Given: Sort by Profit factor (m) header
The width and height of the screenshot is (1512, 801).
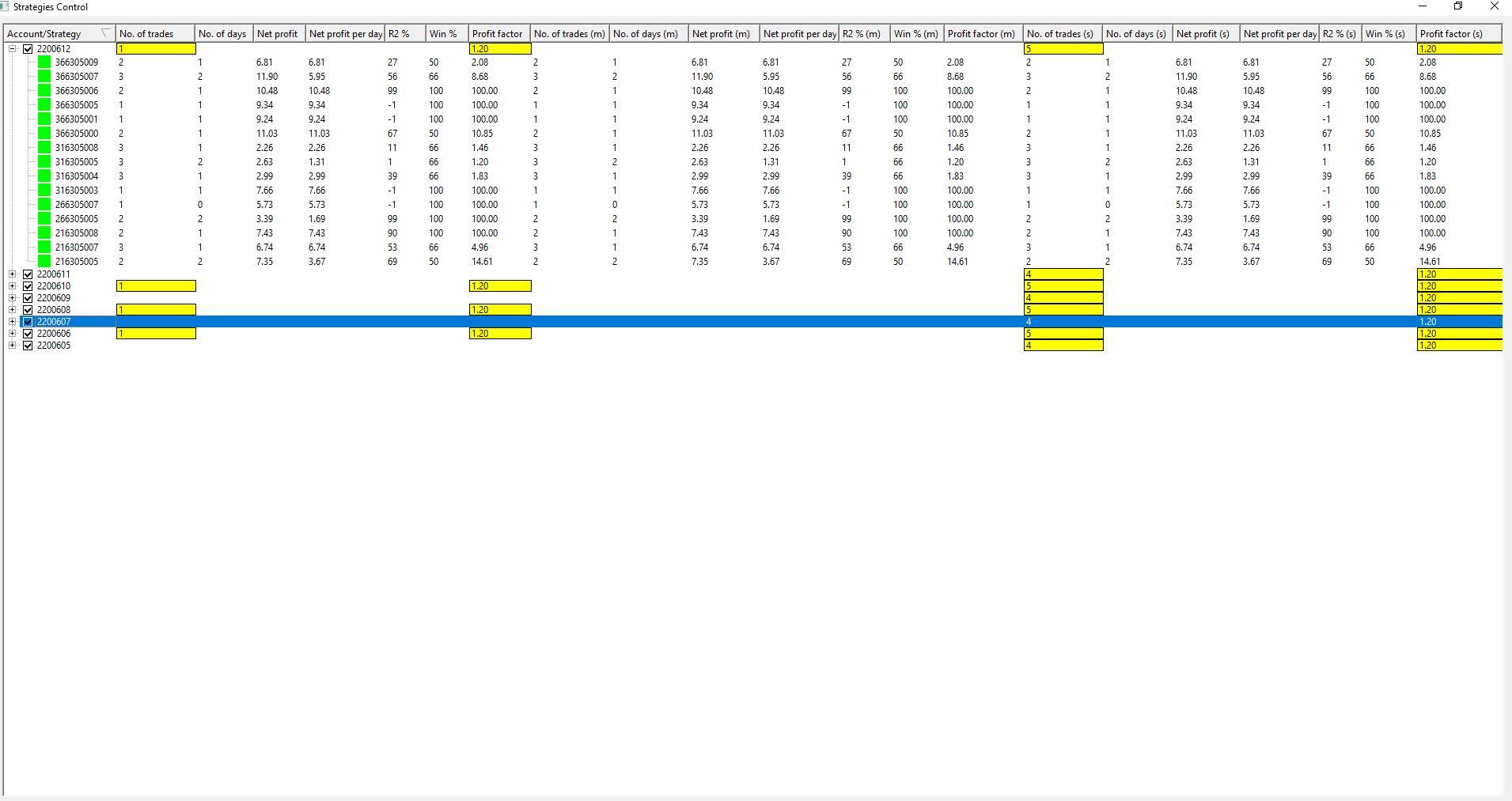Looking at the screenshot, I should (x=983, y=34).
